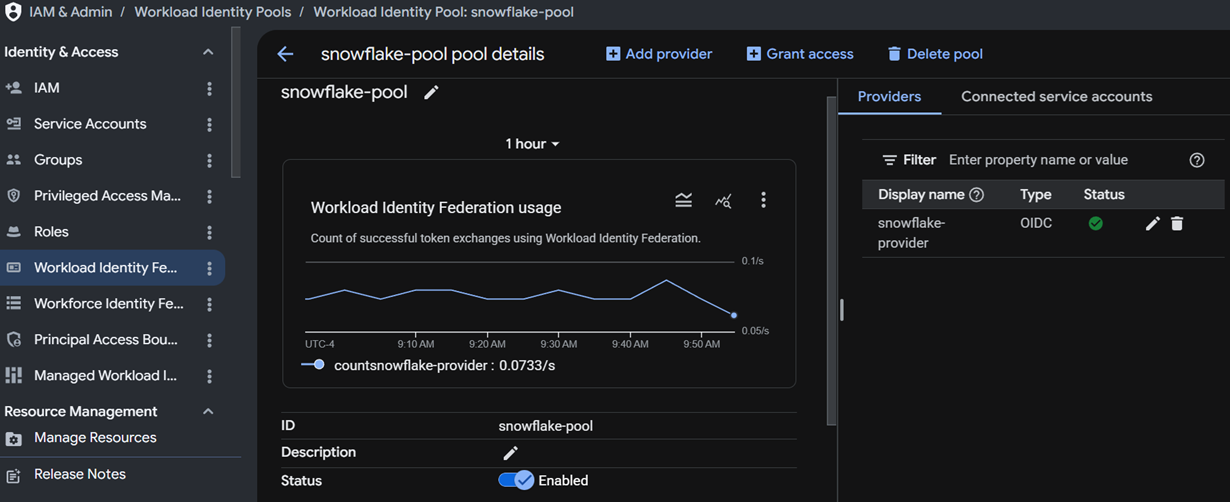Open Release Notes link in sidebar
The height and width of the screenshot is (502, 1230).
pos(80,475)
